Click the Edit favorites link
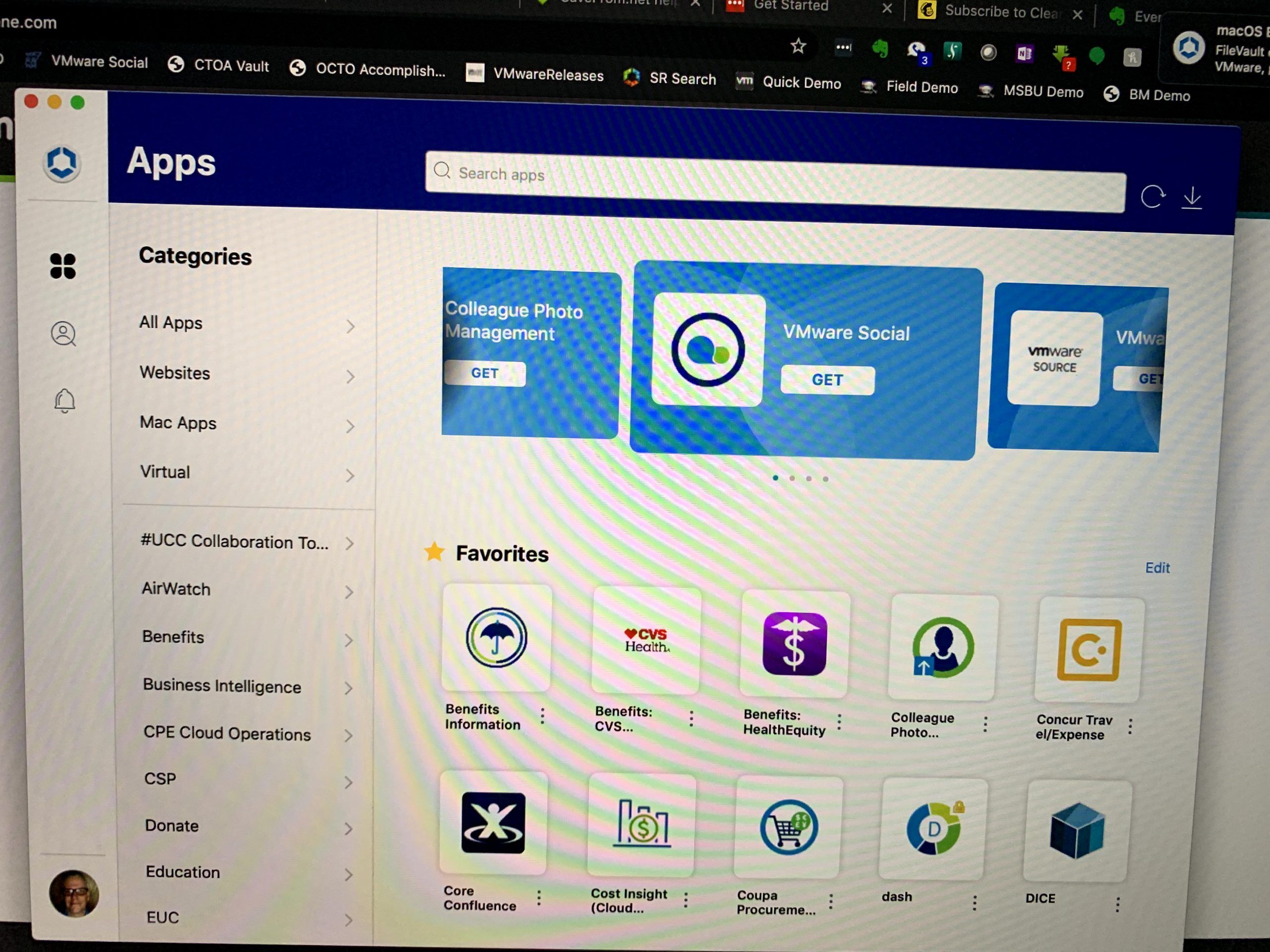Screen dimensions: 1270x952 coord(1157,568)
